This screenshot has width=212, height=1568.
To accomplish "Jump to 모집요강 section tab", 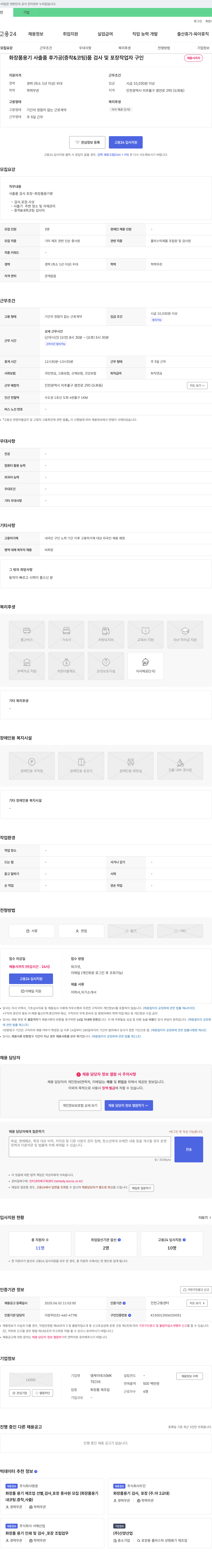I will click(7, 48).
